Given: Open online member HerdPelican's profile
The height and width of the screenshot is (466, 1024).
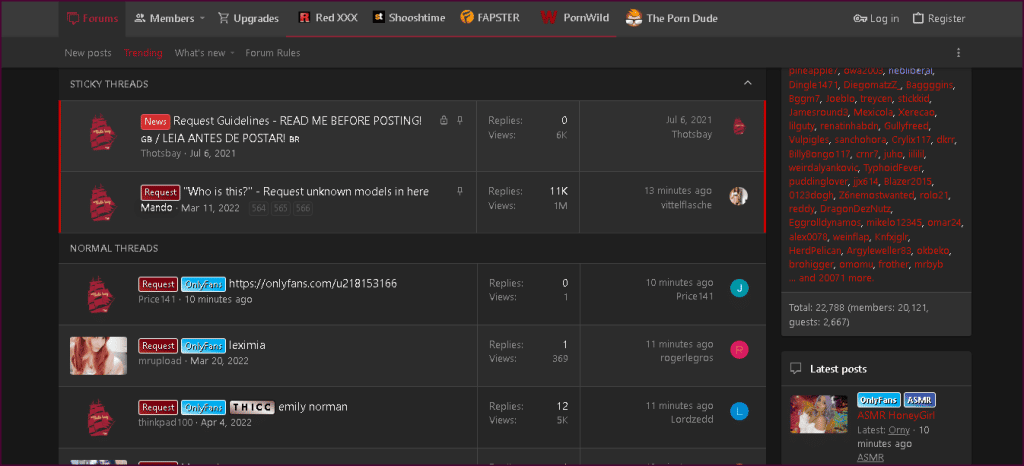Looking at the screenshot, I should [815, 251].
